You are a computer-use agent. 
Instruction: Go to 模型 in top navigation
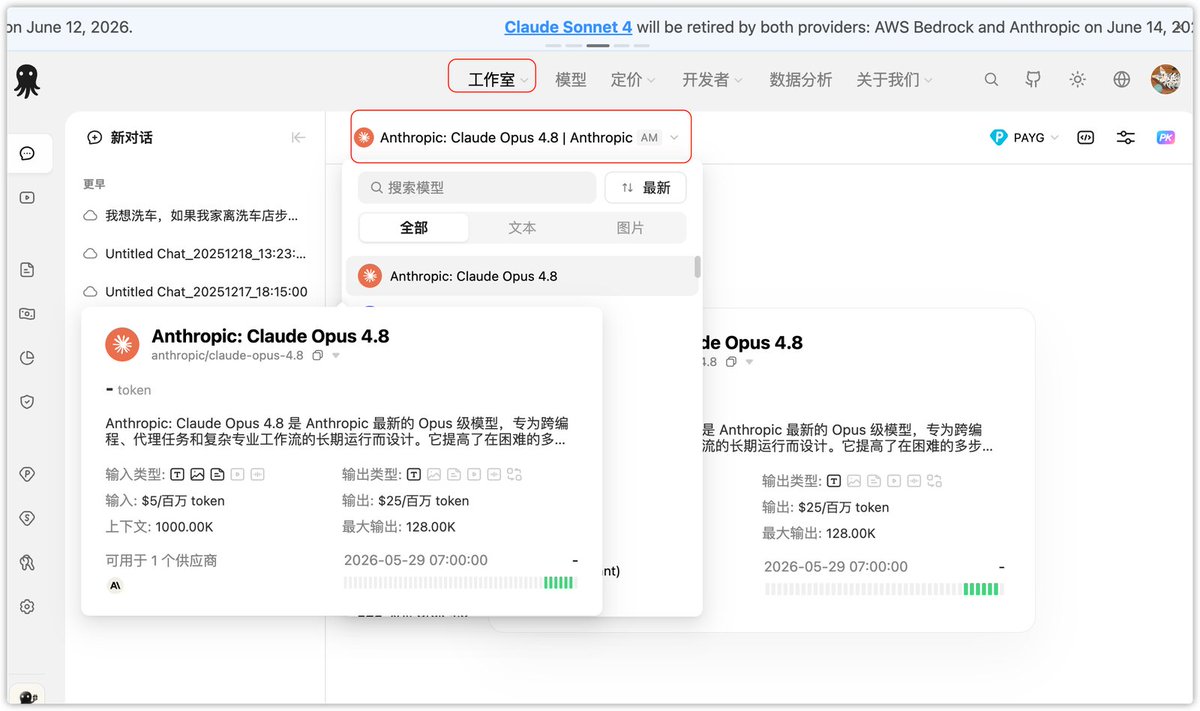(x=571, y=80)
